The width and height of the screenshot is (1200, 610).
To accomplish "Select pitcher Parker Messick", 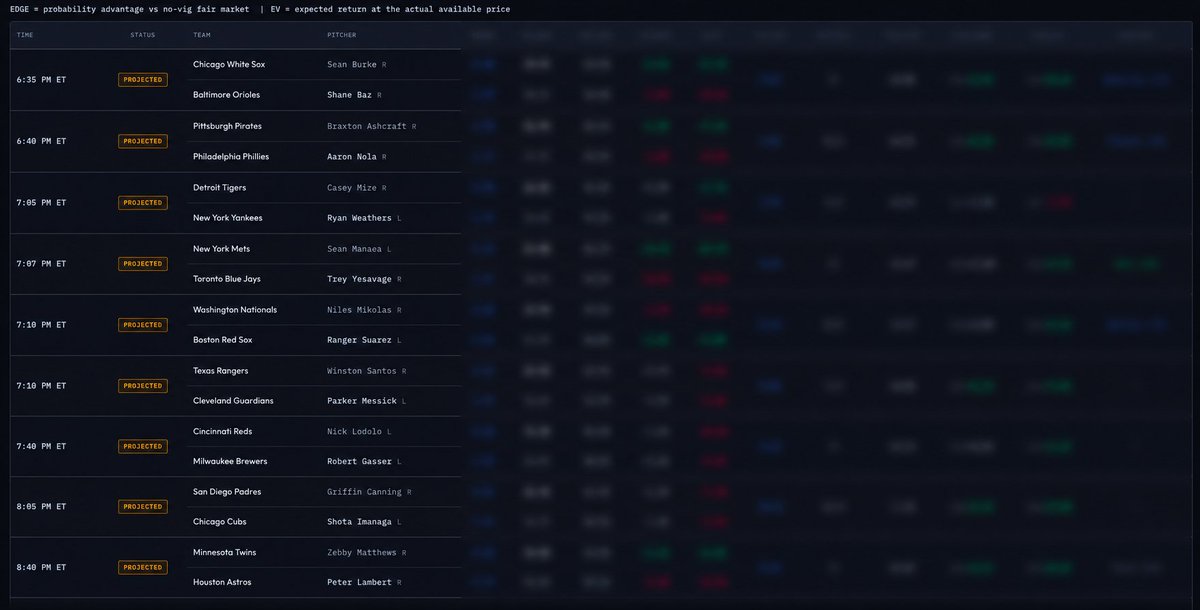I will (362, 401).
